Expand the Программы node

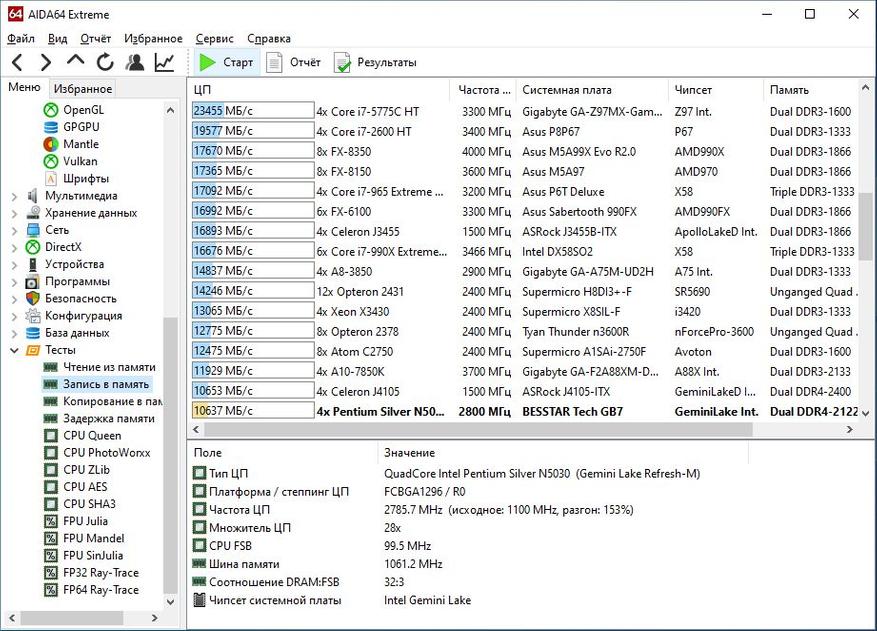14,281
